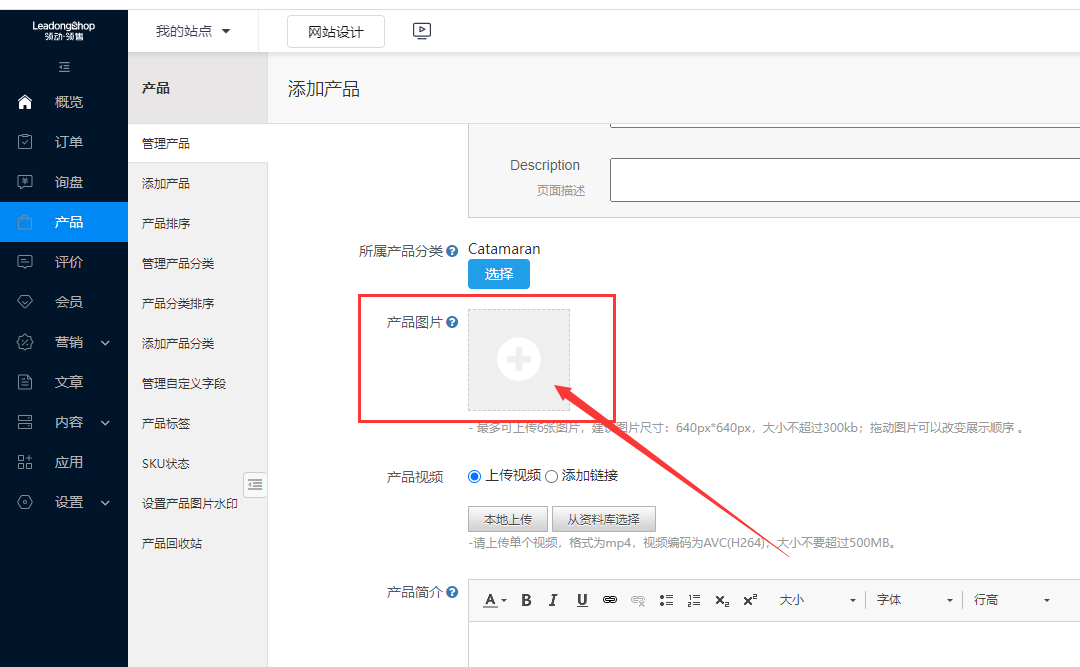Insert a hyperlink using the link icon
1080x667 pixels.
[x=610, y=600]
